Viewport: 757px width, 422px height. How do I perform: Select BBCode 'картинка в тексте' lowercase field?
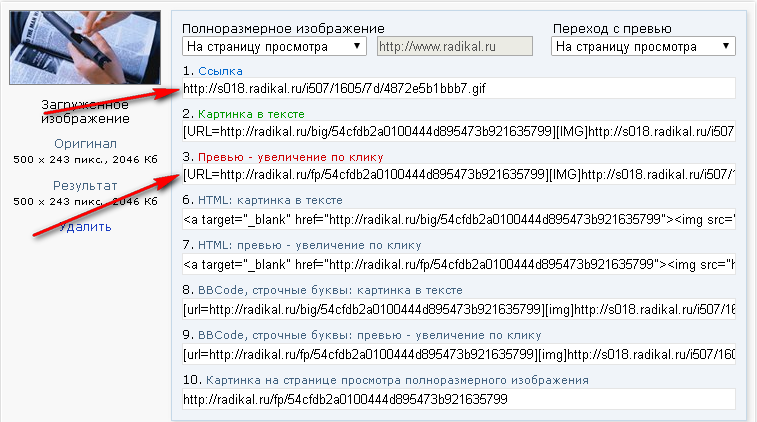[x=459, y=309]
